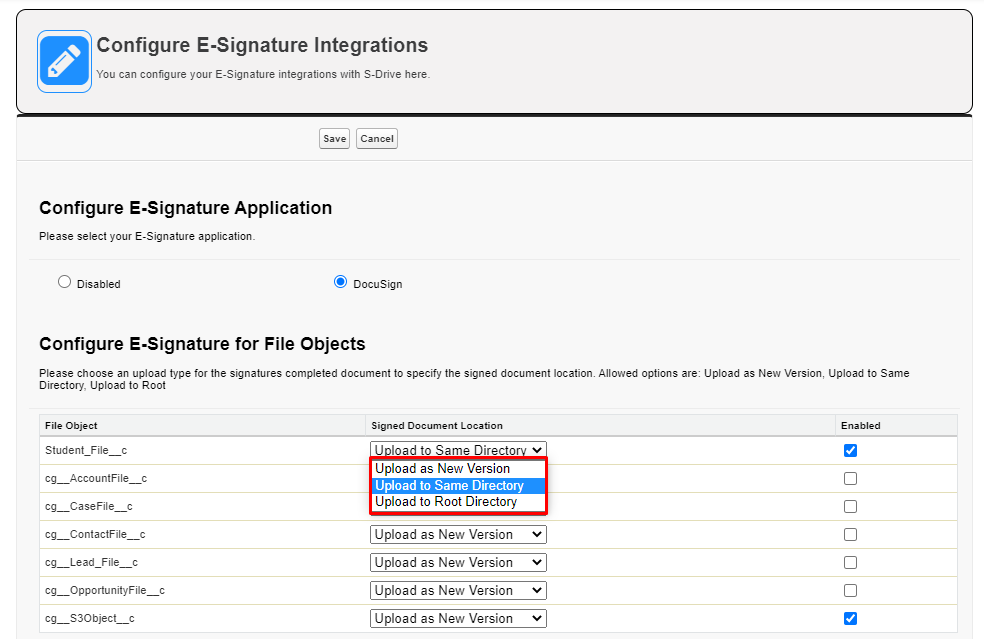The width and height of the screenshot is (984, 639).
Task: Choose Upload to Same Directory option
Action: [x=449, y=485]
